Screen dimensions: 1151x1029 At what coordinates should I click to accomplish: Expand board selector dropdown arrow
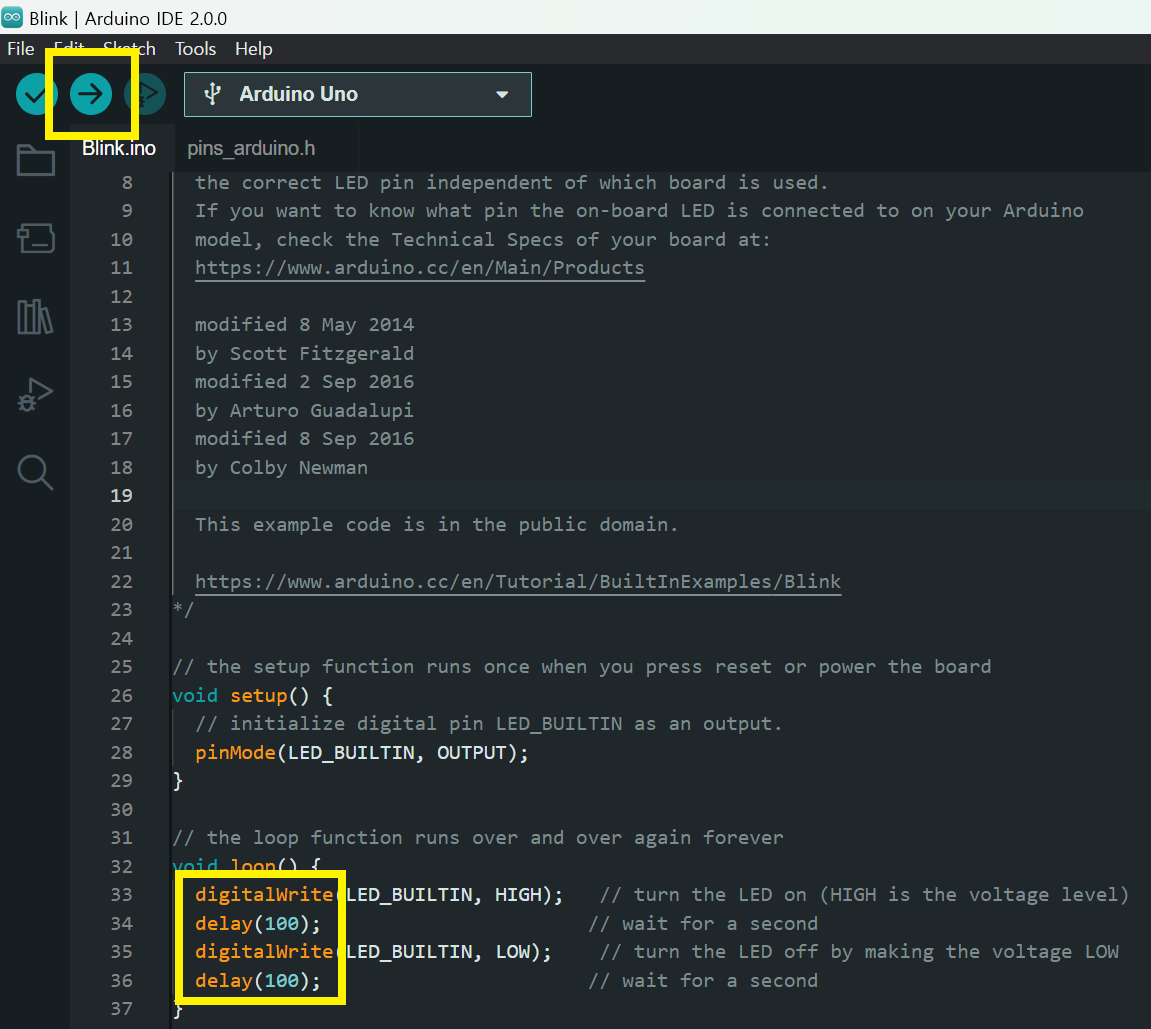pyautogui.click(x=502, y=94)
